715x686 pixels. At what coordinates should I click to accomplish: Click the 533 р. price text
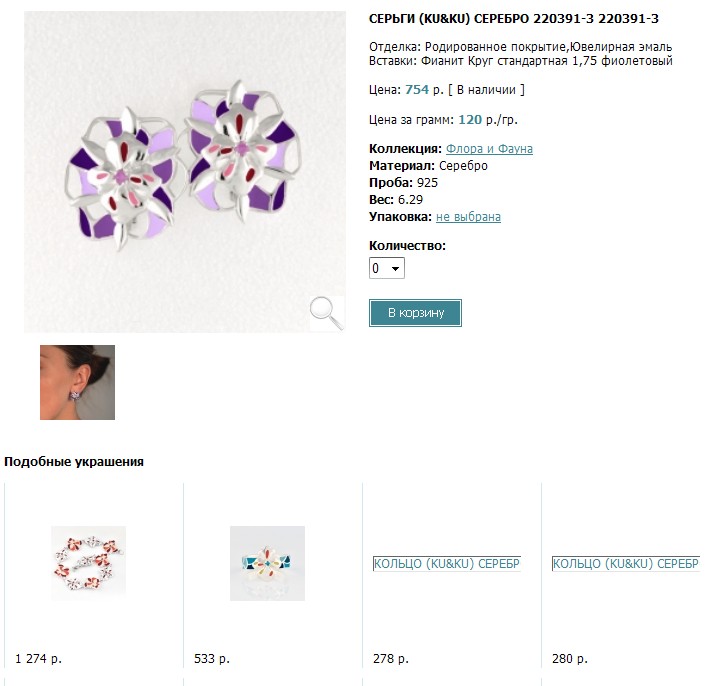(212, 659)
